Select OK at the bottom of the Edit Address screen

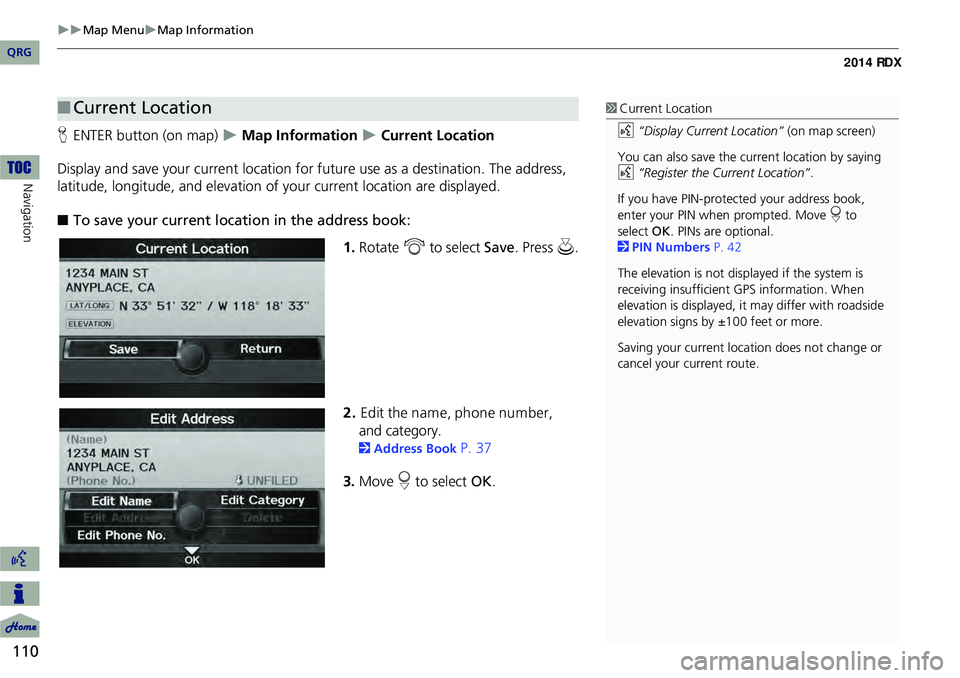pyautogui.click(x=192, y=556)
